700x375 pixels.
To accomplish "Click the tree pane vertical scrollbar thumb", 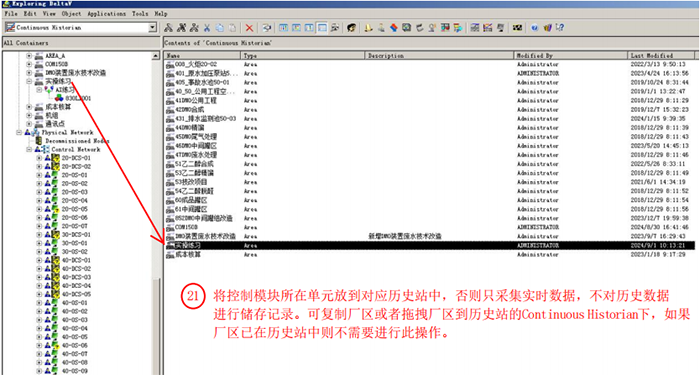I will [x=156, y=326].
